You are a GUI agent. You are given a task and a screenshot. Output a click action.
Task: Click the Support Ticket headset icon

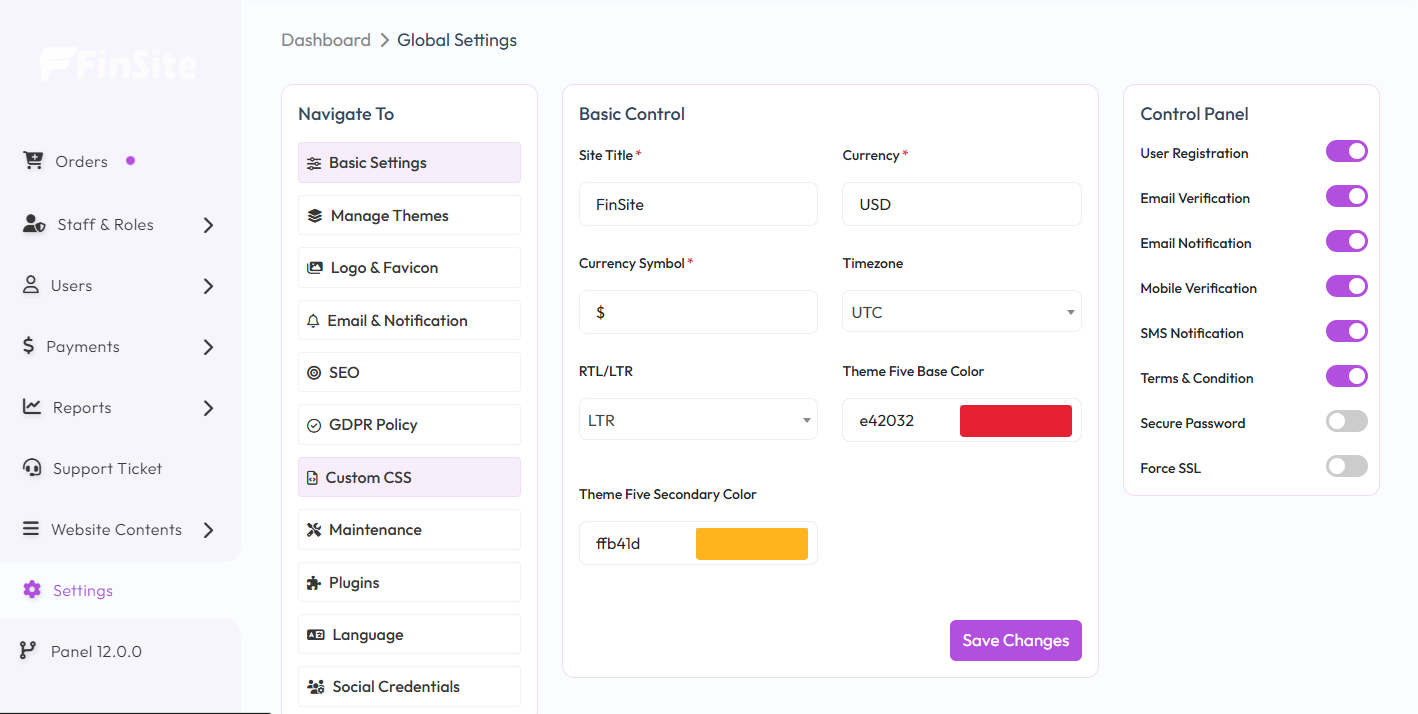click(32, 468)
